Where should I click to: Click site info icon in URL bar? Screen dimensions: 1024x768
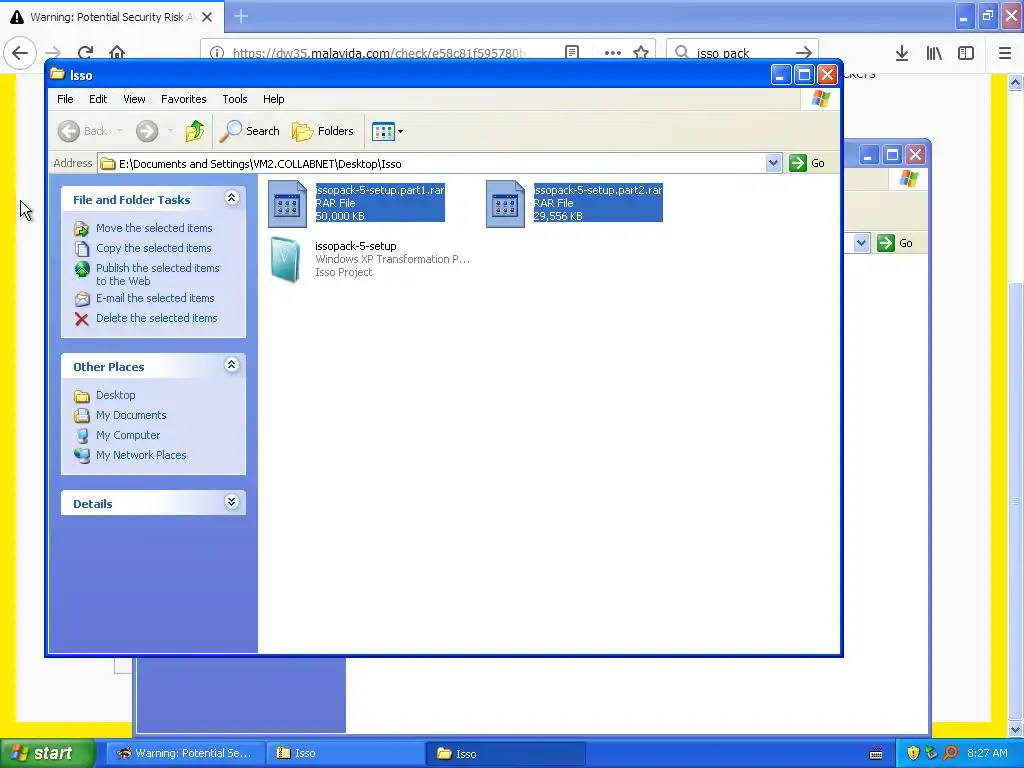(x=217, y=52)
